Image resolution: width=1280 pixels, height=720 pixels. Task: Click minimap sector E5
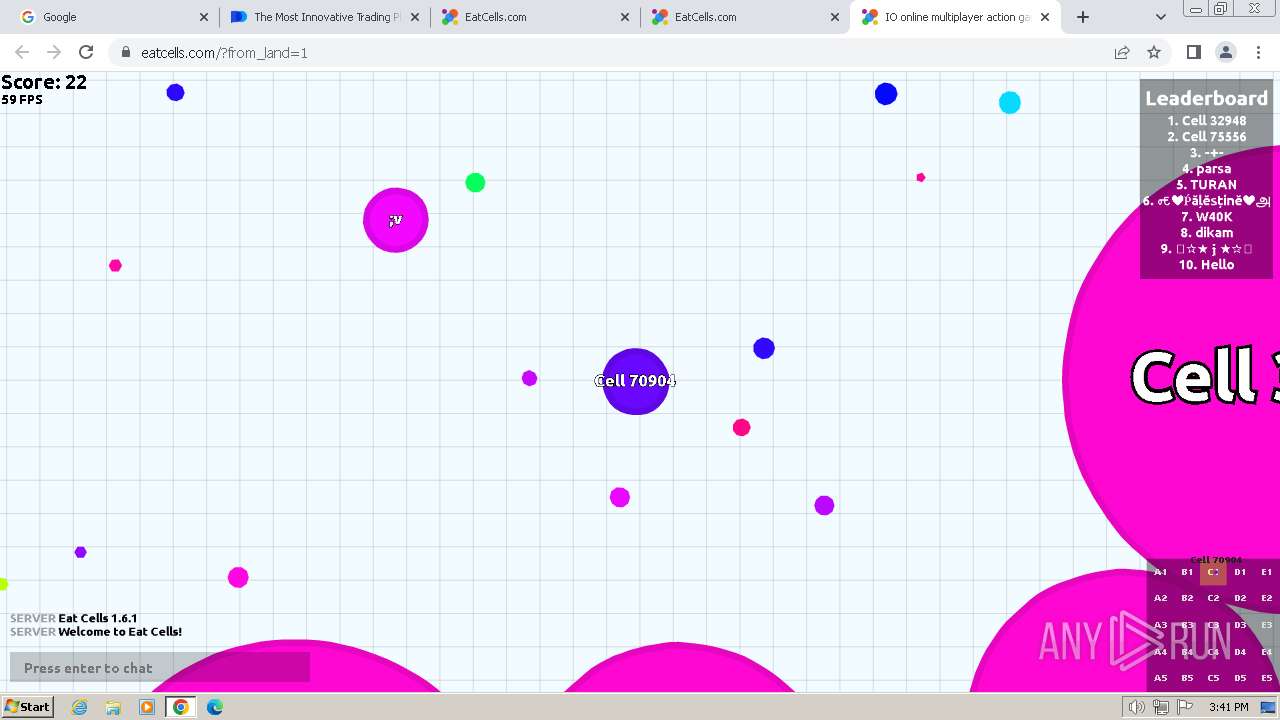point(1266,678)
